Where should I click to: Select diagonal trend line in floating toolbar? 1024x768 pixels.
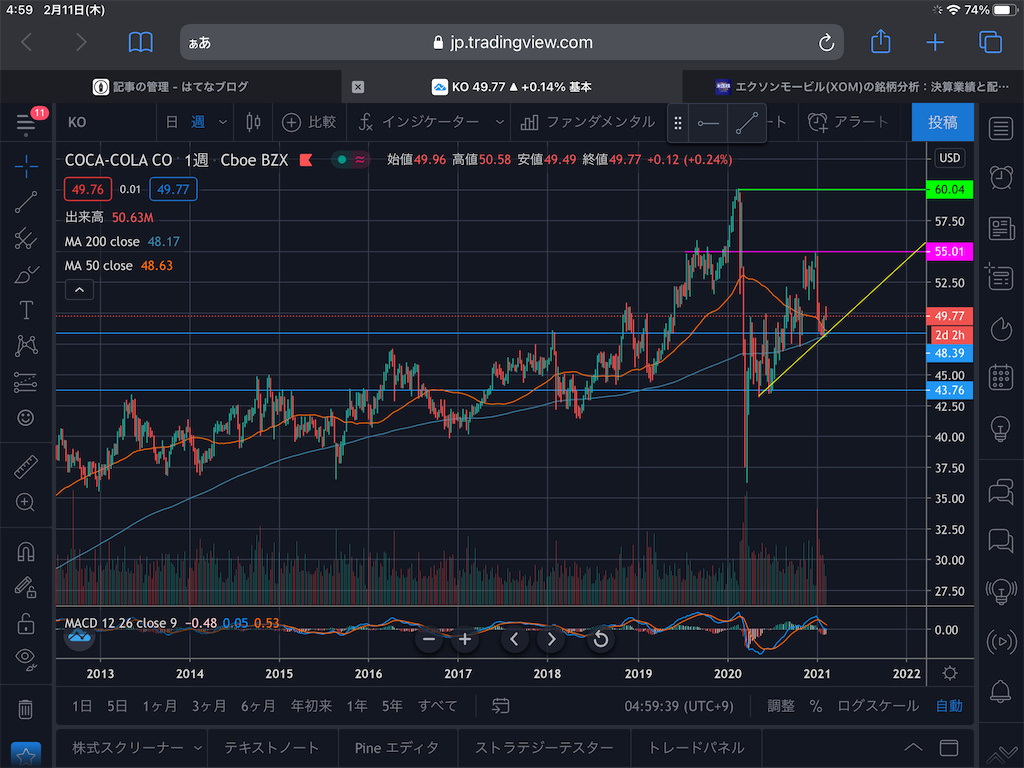[746, 123]
